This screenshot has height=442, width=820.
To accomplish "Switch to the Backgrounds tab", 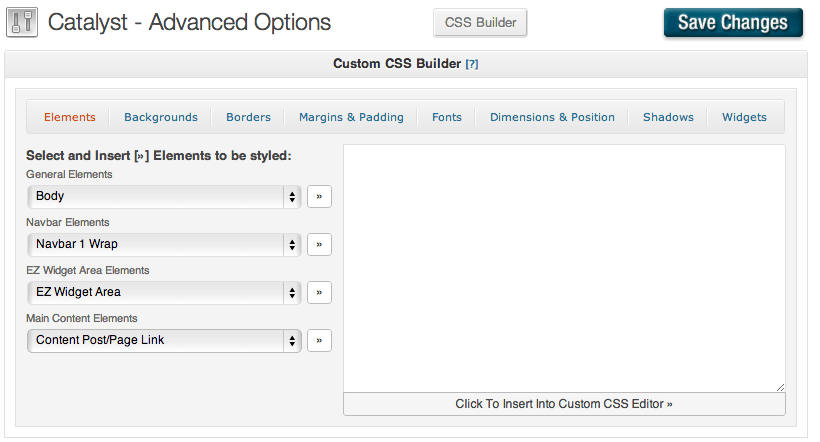I will tap(161, 117).
